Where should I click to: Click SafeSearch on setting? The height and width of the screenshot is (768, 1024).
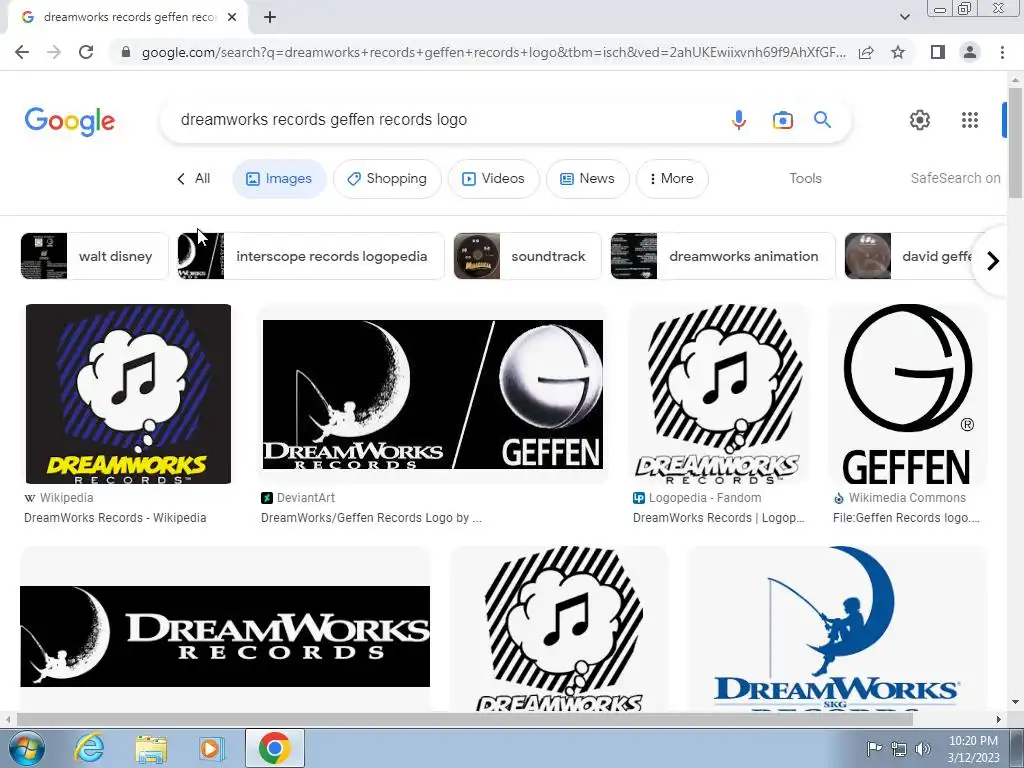pos(955,178)
